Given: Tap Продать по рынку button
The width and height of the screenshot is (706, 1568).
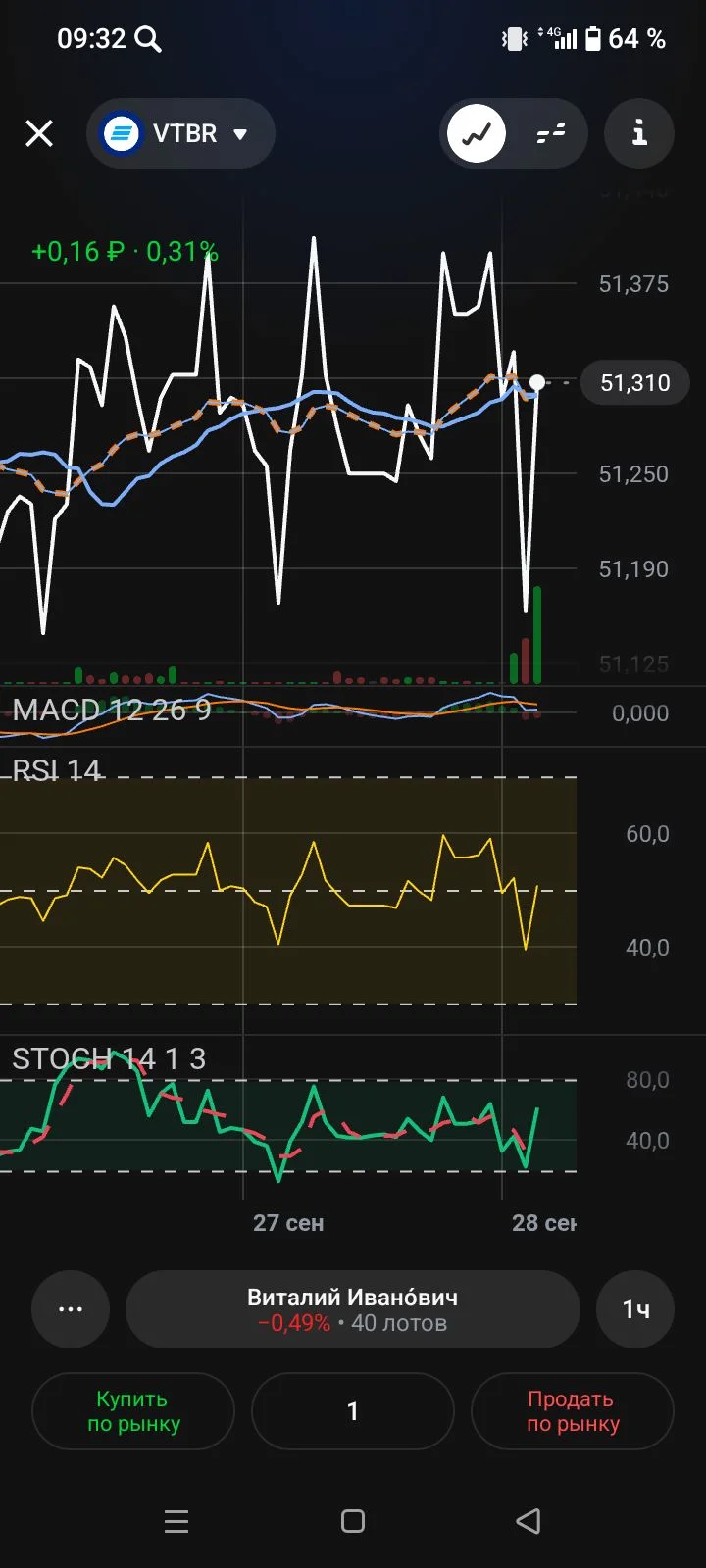Looking at the screenshot, I should 573,1411.
